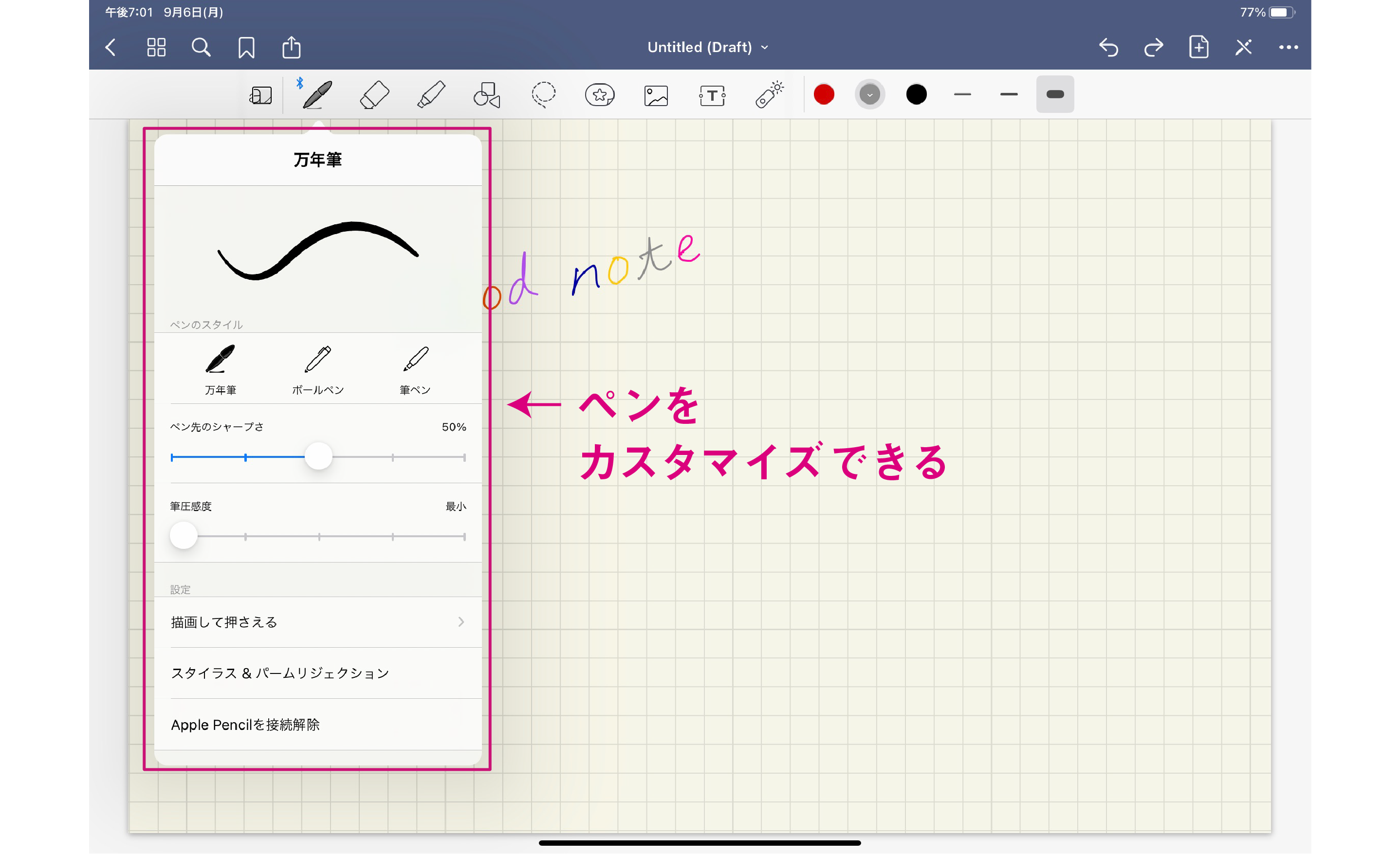Tap Apple Pencilを接続解除
The height and width of the screenshot is (854, 1400).
317,725
